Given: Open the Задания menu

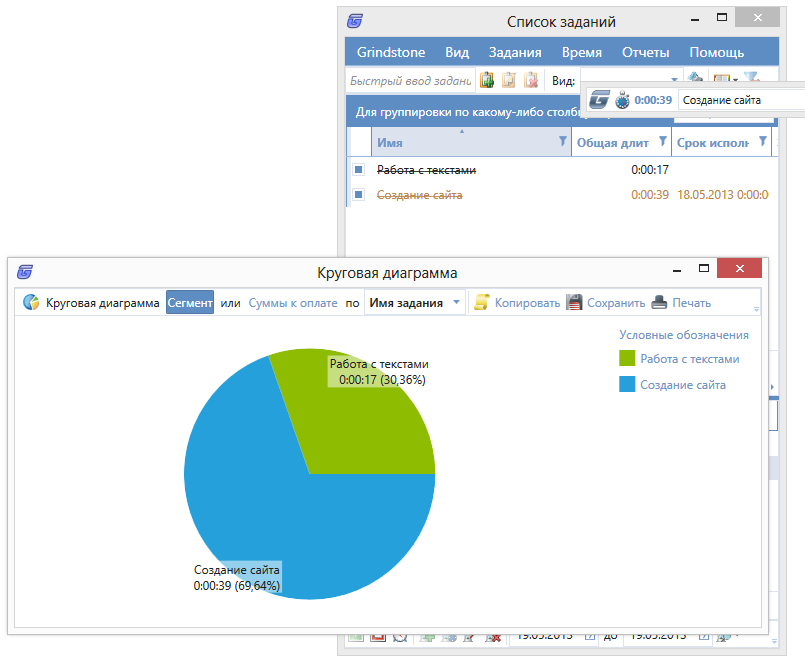Looking at the screenshot, I should coord(515,52).
